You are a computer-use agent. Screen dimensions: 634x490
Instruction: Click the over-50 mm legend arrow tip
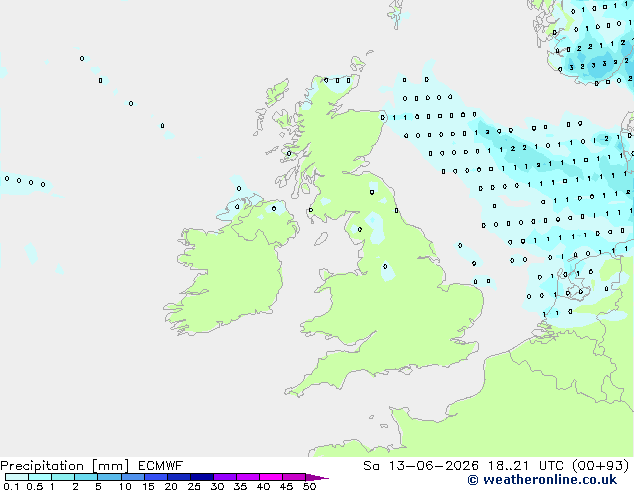pos(317,477)
